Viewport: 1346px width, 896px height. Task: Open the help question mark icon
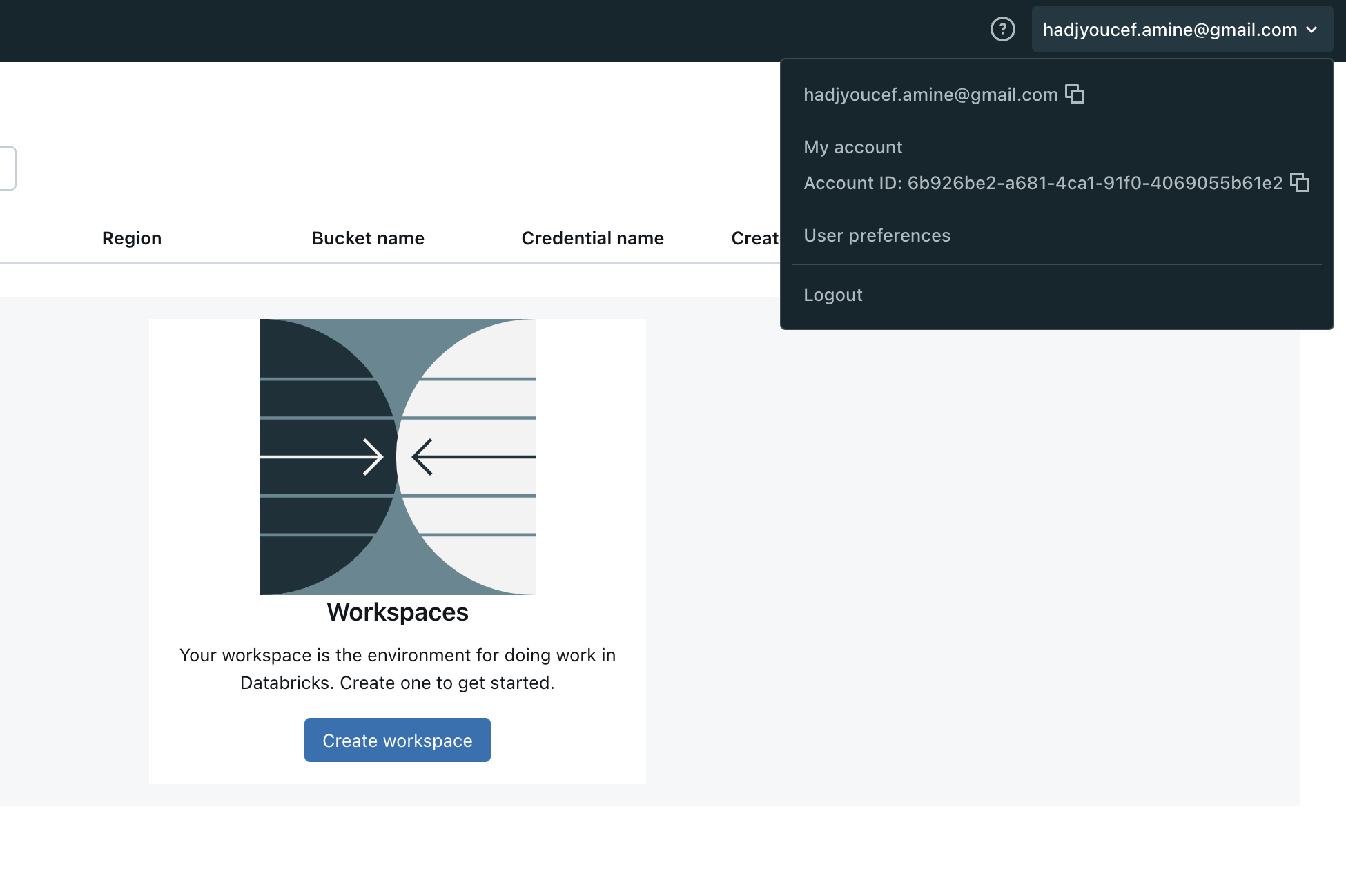(x=1002, y=29)
